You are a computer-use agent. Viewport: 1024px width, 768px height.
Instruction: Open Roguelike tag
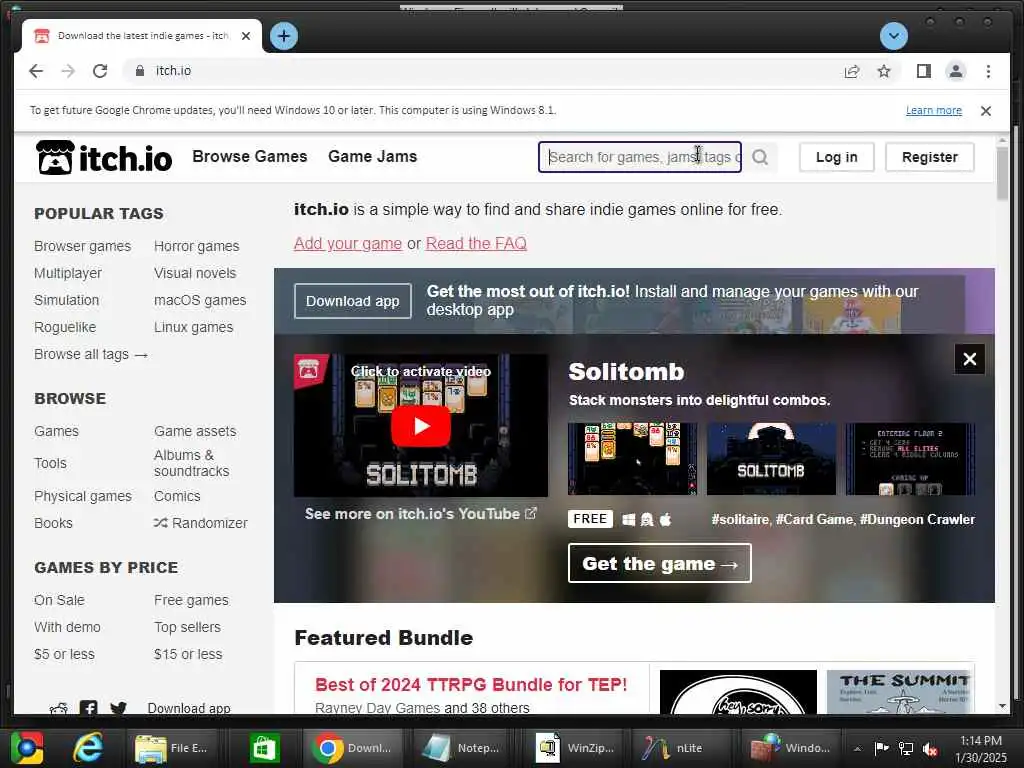65,327
